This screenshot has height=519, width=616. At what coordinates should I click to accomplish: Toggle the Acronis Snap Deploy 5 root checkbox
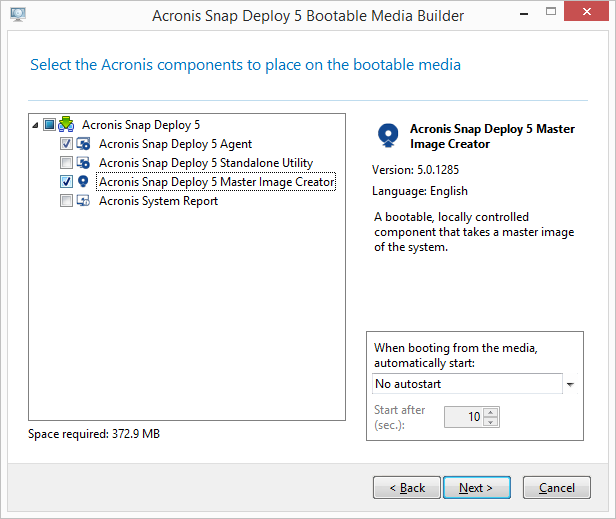(x=49, y=125)
